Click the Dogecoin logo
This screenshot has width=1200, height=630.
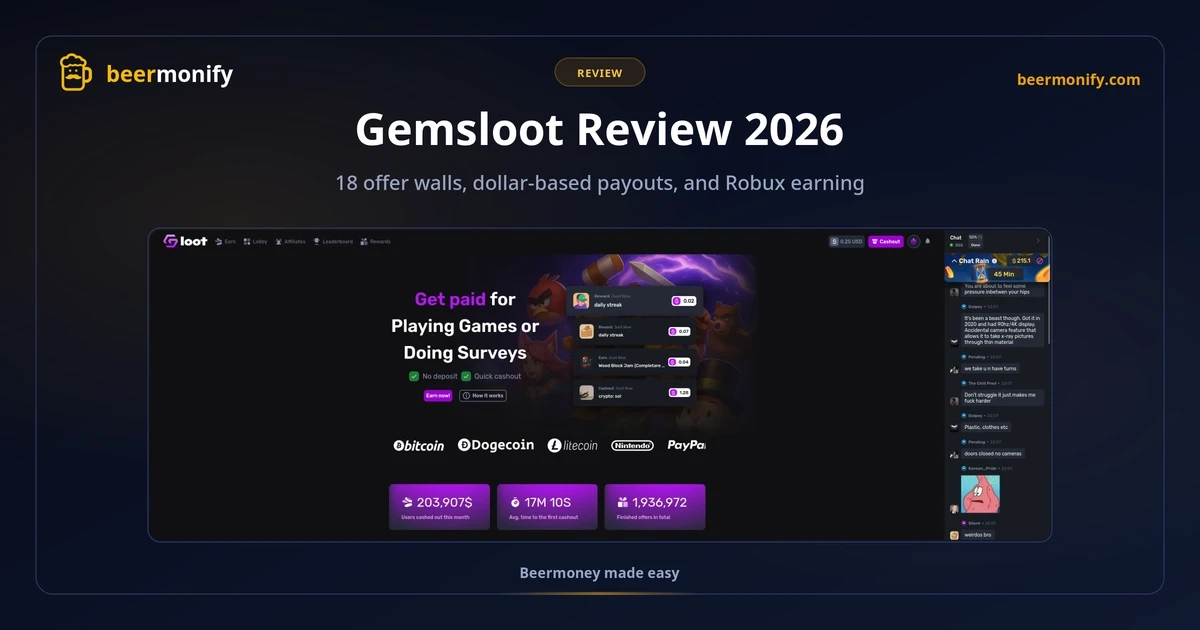click(x=496, y=445)
